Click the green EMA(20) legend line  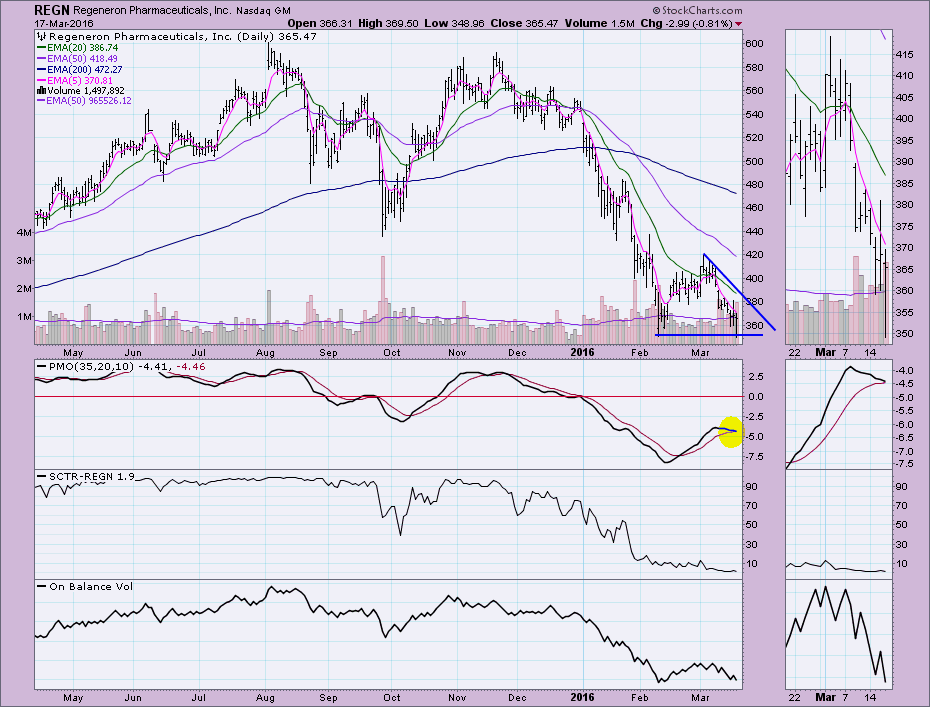[41, 48]
